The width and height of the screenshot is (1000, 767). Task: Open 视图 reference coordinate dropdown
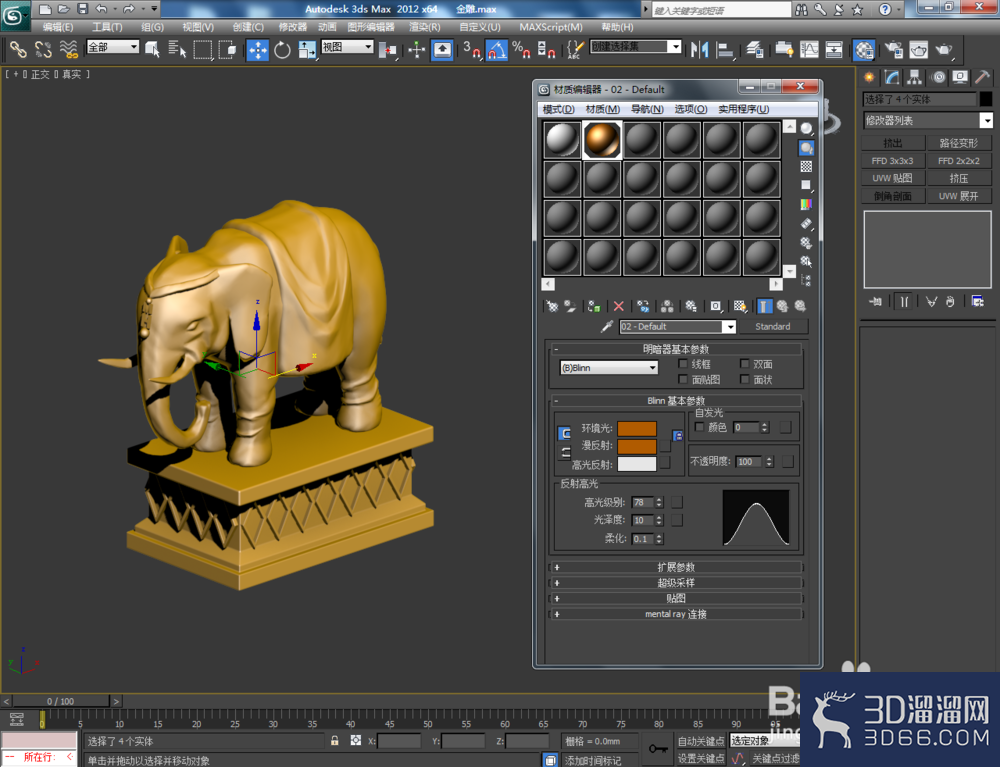coord(347,47)
